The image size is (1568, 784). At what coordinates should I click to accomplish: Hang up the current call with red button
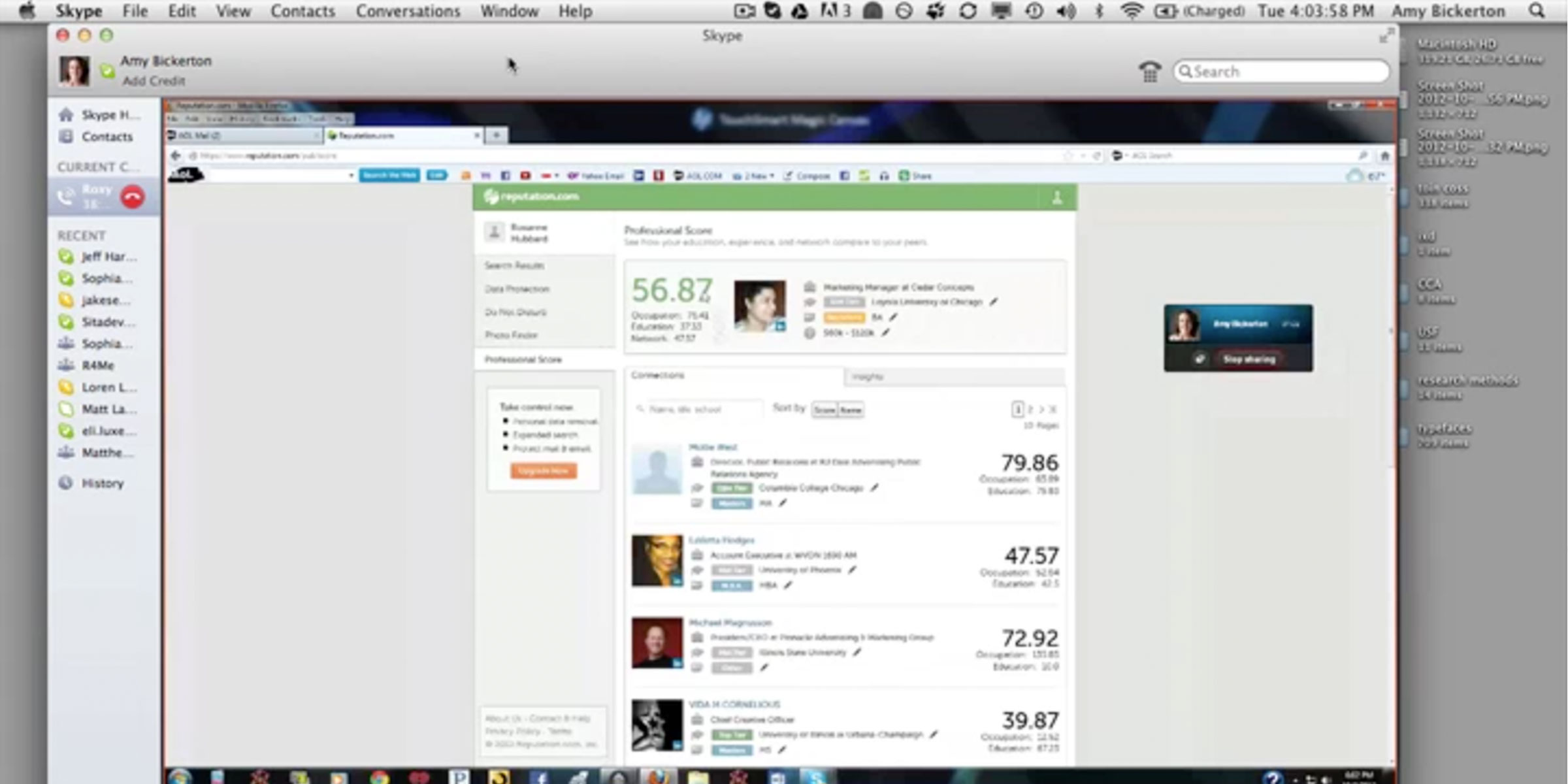tap(133, 197)
